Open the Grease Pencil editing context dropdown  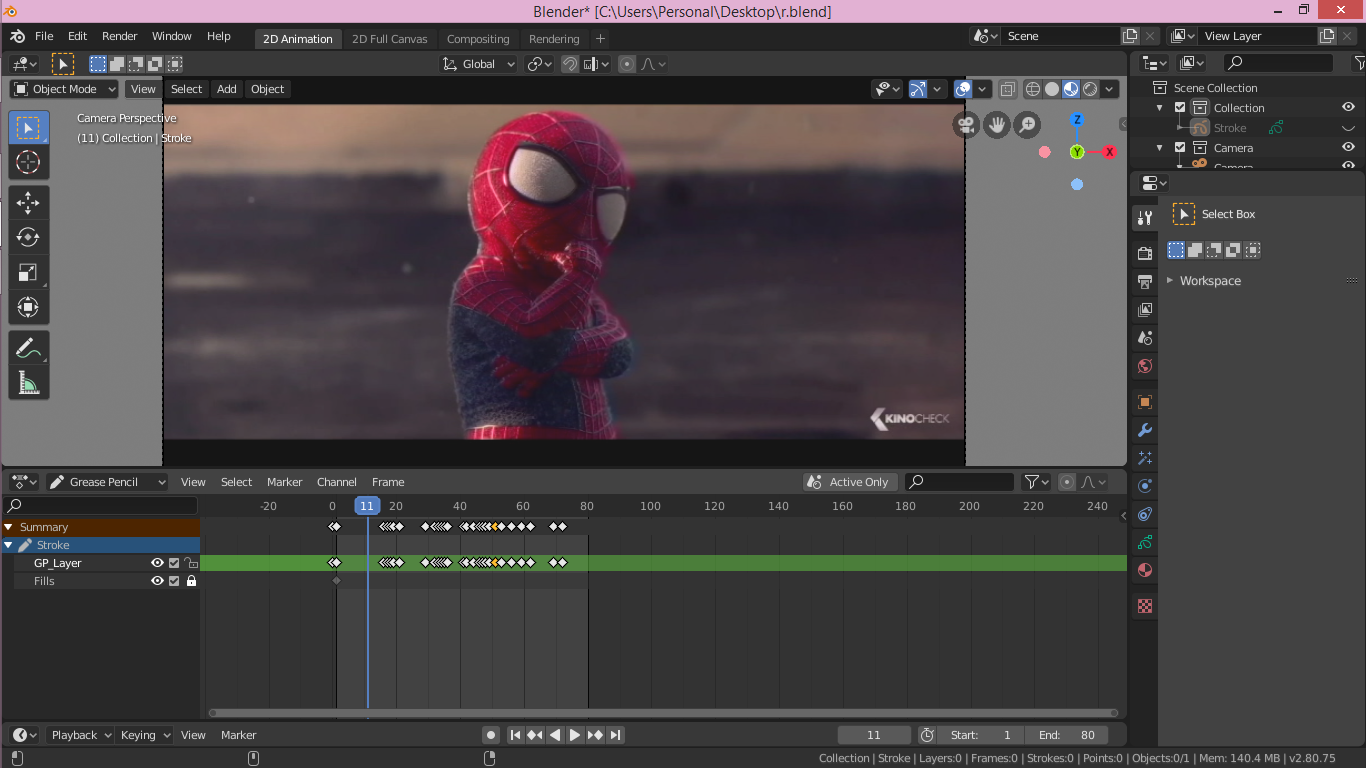pyautogui.click(x=106, y=481)
